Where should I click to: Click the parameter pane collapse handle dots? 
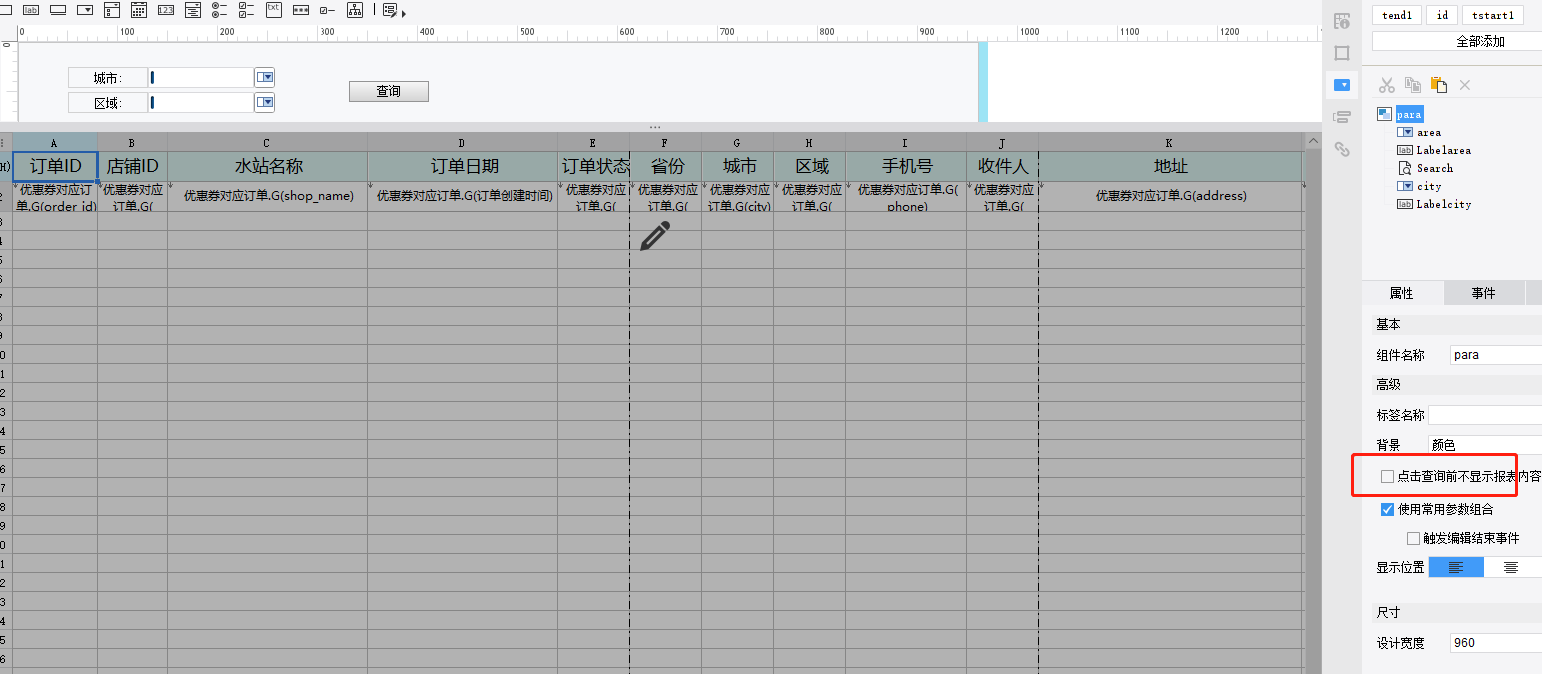click(655, 127)
